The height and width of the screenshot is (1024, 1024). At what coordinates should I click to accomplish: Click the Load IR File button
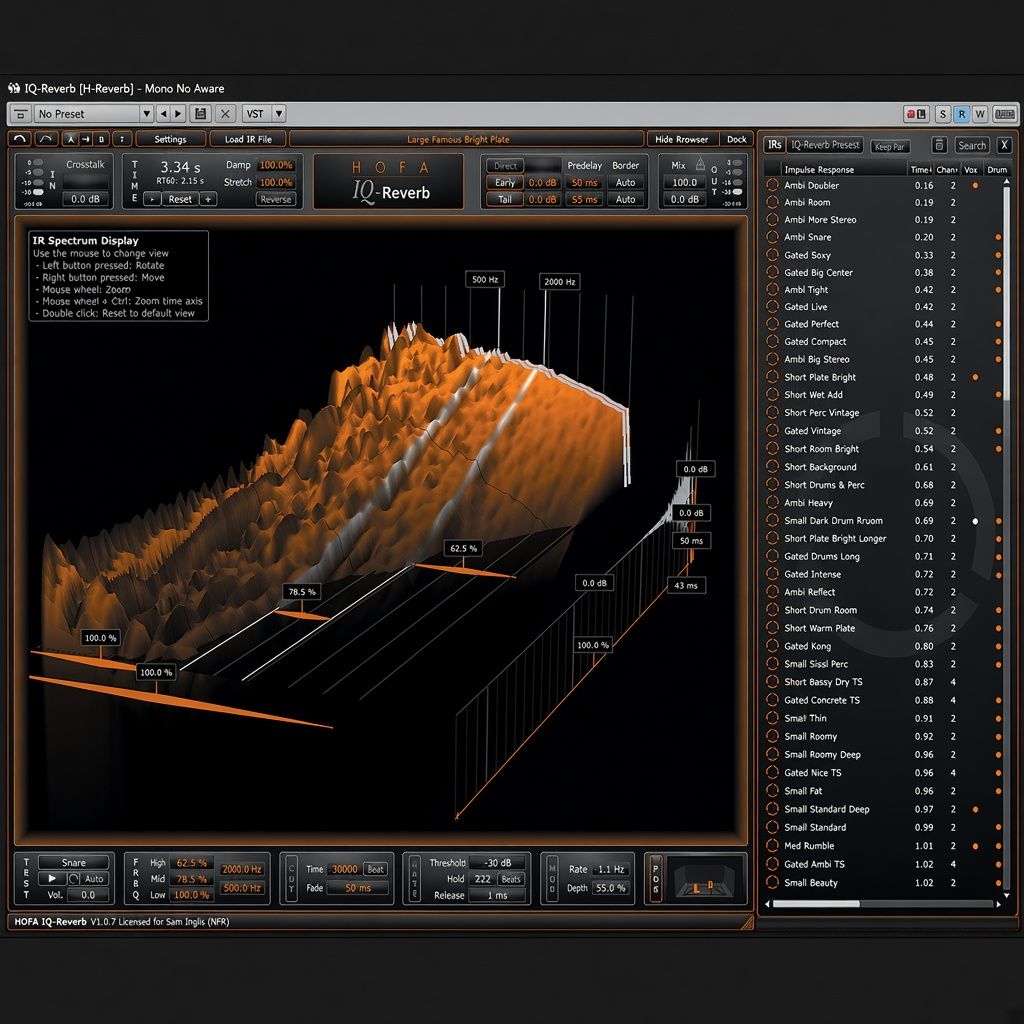click(x=248, y=139)
